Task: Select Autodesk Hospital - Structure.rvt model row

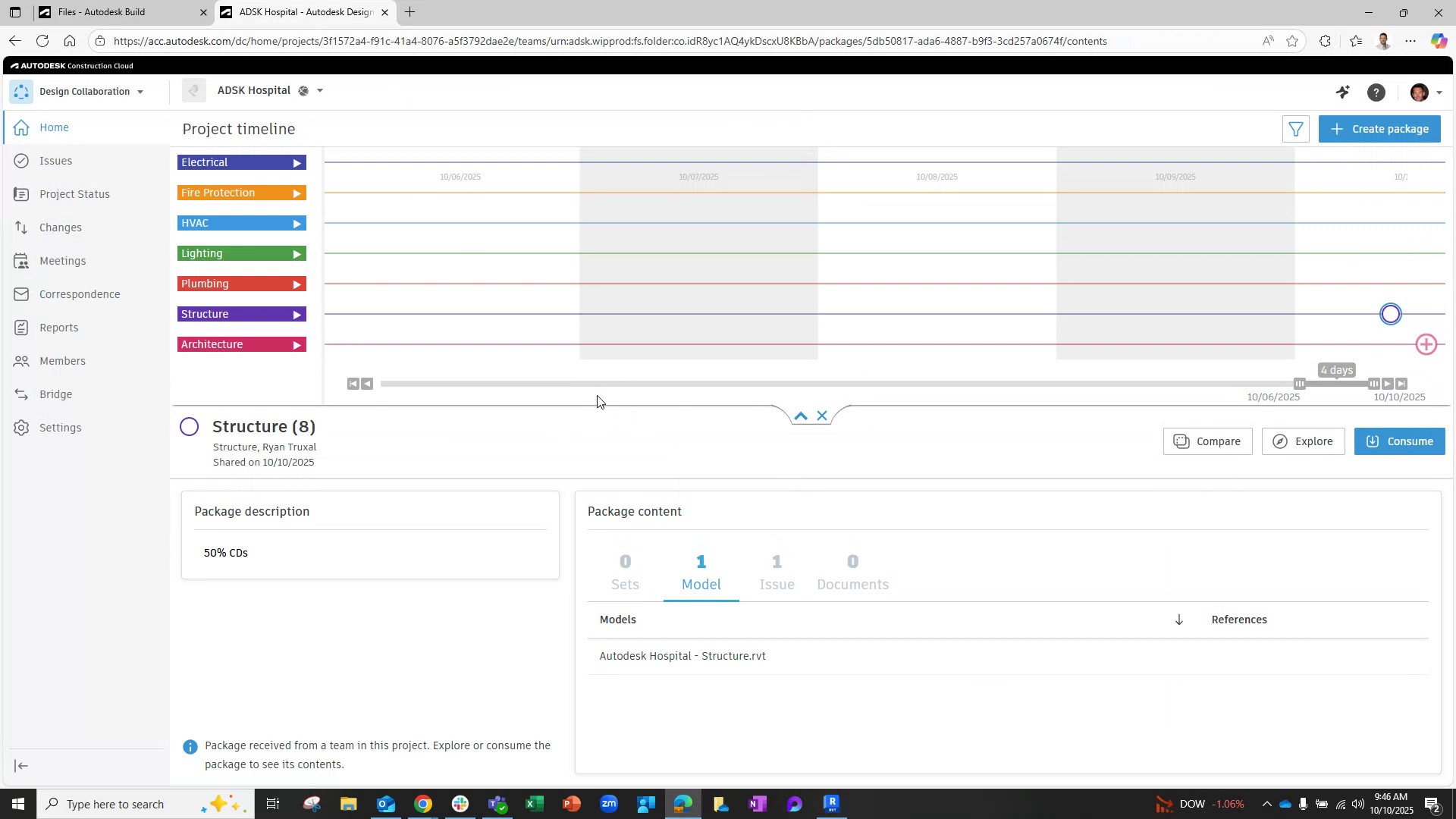Action: tap(682, 656)
